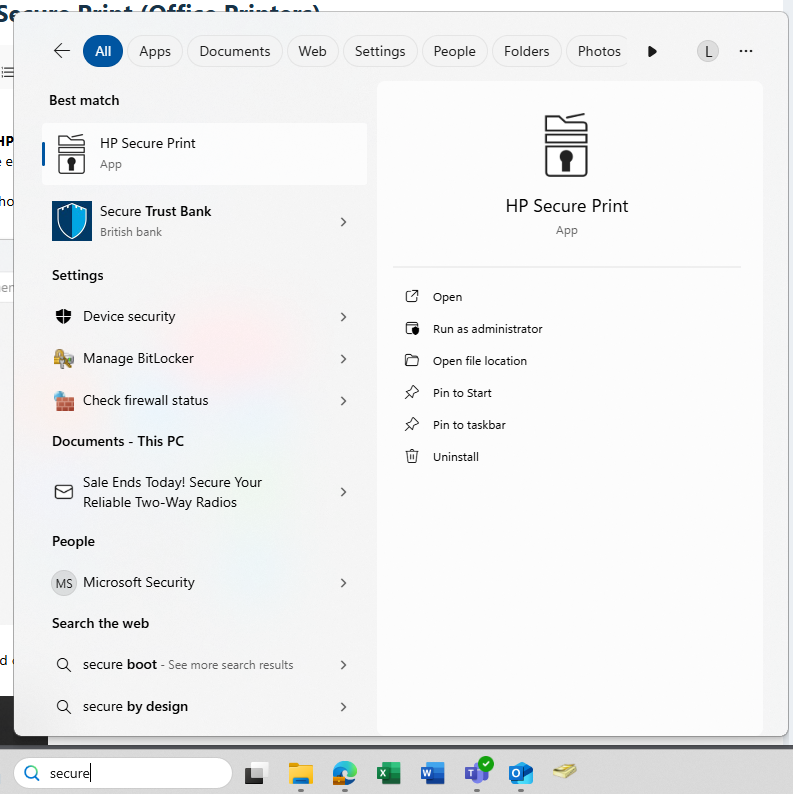Expand Check firewall status chevron
Screen dimensions: 793x794
[x=343, y=401]
